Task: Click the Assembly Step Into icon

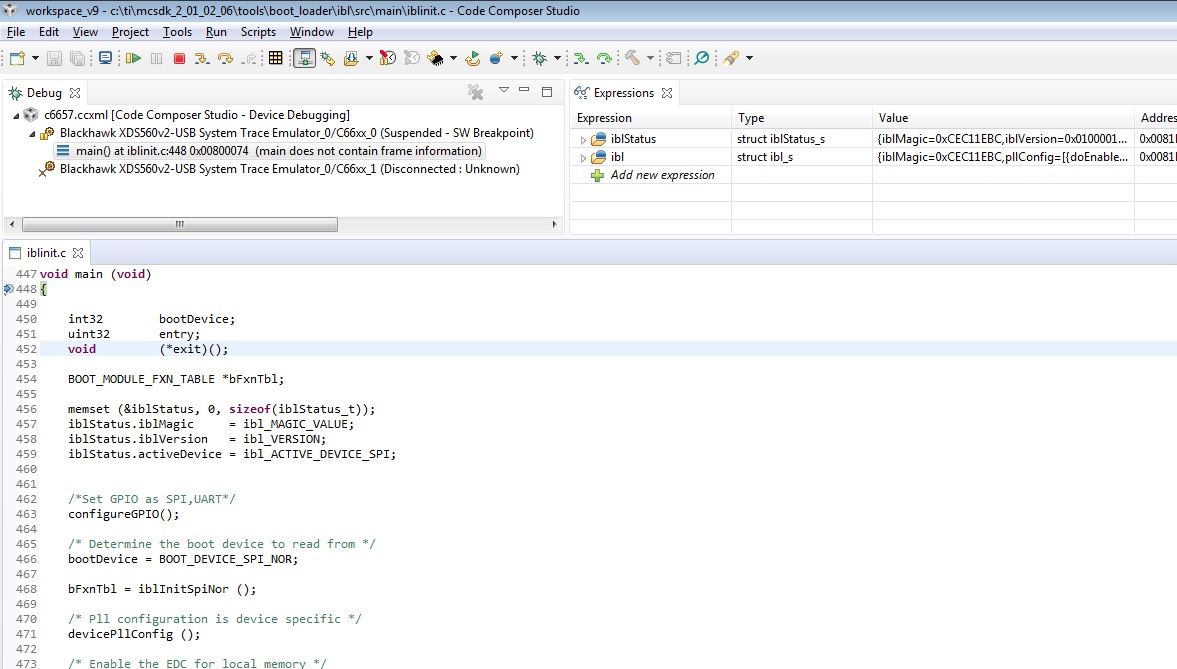Action: click(580, 59)
